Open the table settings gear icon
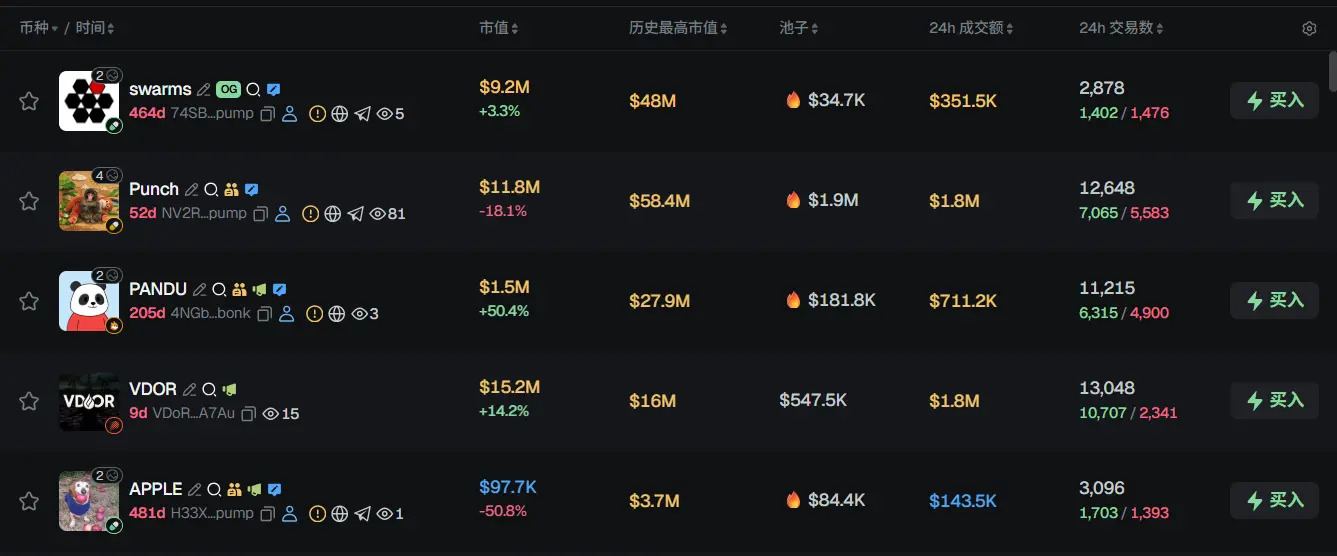The height and width of the screenshot is (556, 1337). pos(1309,28)
